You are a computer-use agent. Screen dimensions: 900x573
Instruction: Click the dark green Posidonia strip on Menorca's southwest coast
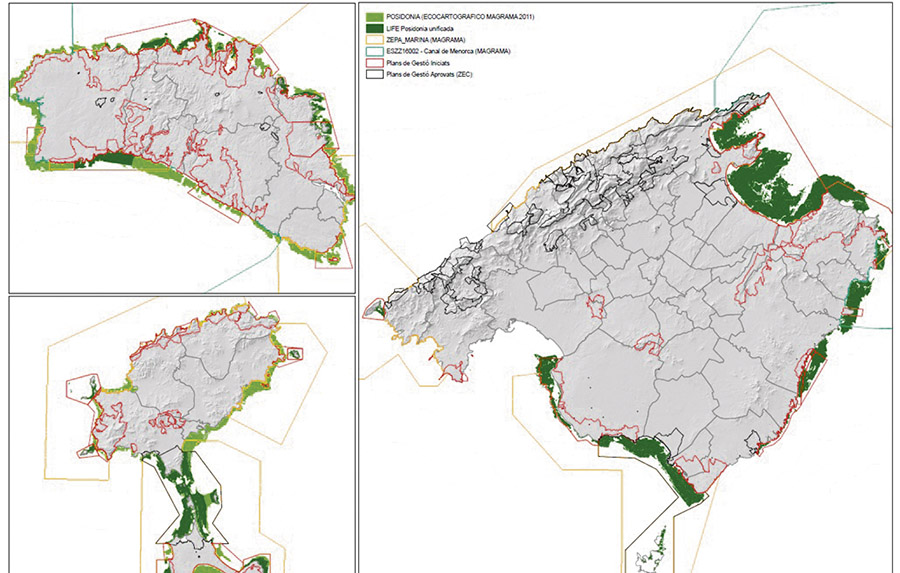click(115, 160)
